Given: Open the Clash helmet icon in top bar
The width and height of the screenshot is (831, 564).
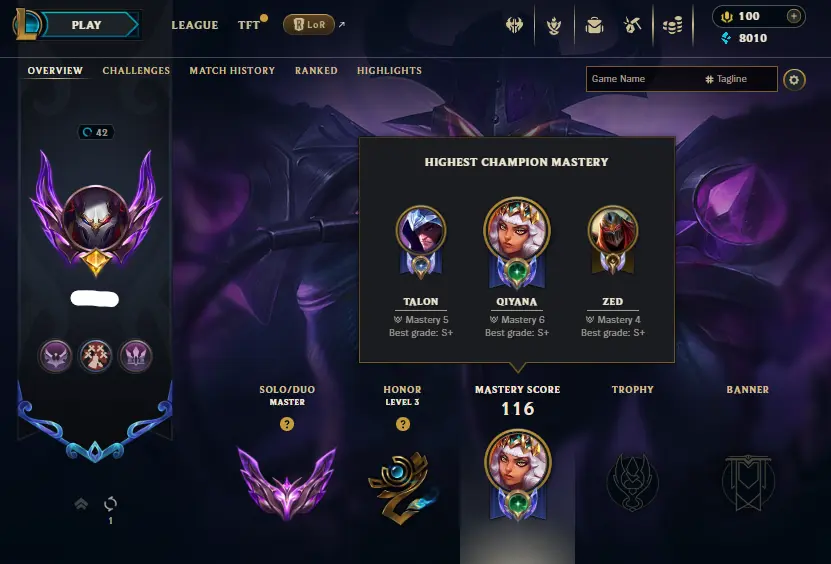Looking at the screenshot, I should [514, 25].
